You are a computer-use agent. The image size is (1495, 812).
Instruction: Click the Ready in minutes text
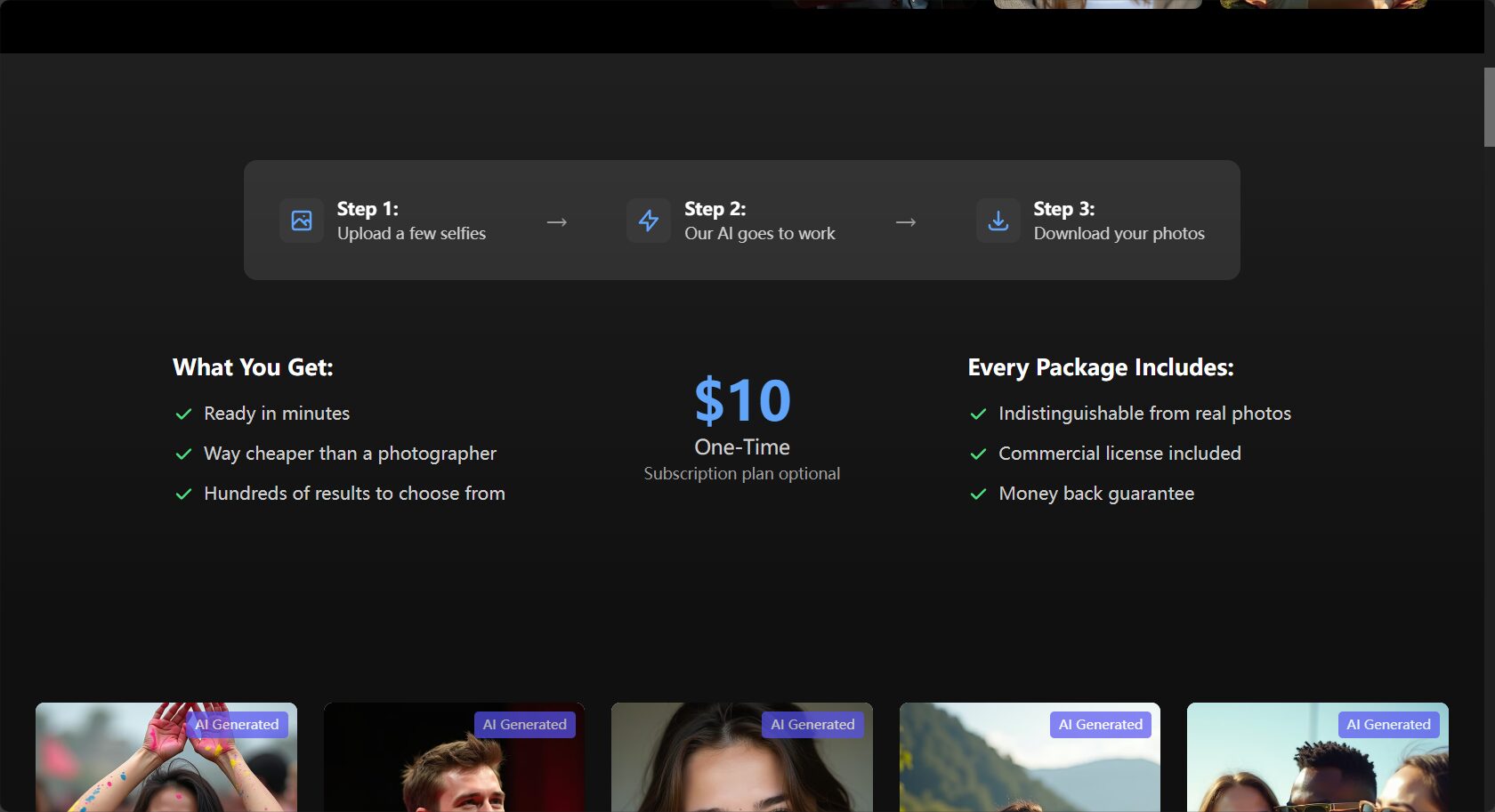pyautogui.click(x=277, y=414)
